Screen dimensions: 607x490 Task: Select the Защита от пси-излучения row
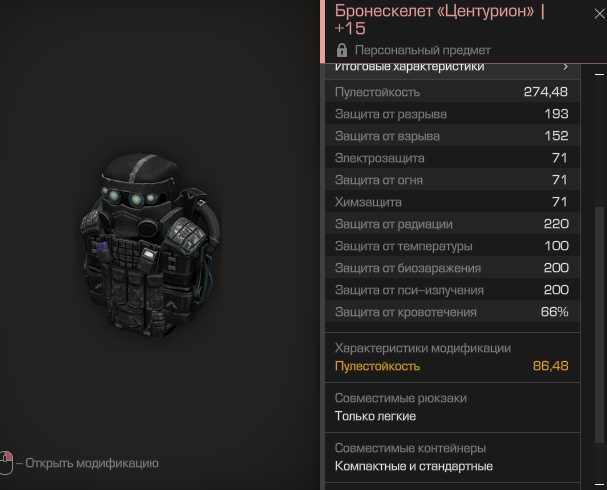click(x=452, y=290)
